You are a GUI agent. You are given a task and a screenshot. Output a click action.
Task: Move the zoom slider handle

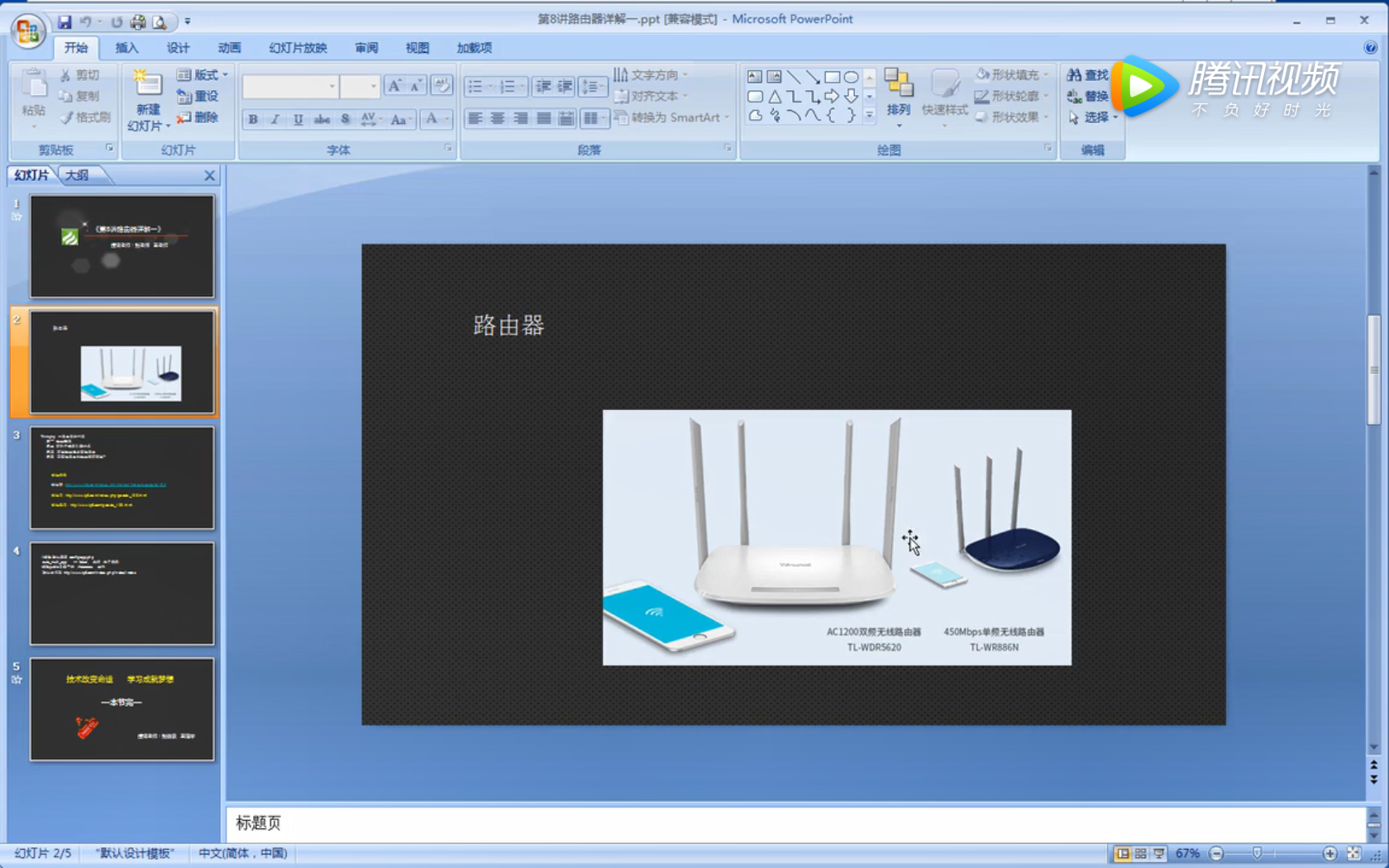(1257, 853)
